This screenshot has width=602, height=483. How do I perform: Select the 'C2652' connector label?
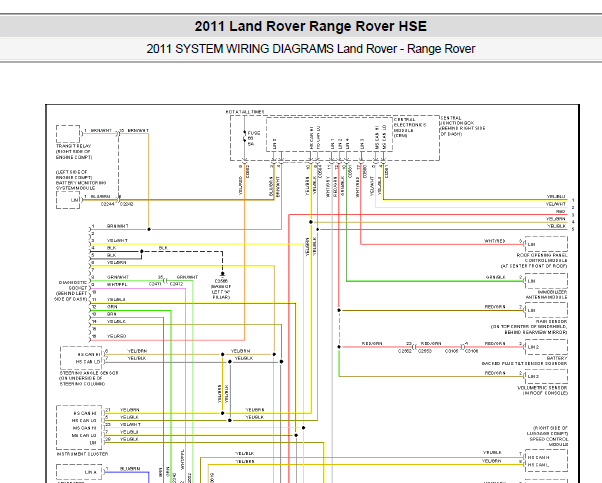405,351
